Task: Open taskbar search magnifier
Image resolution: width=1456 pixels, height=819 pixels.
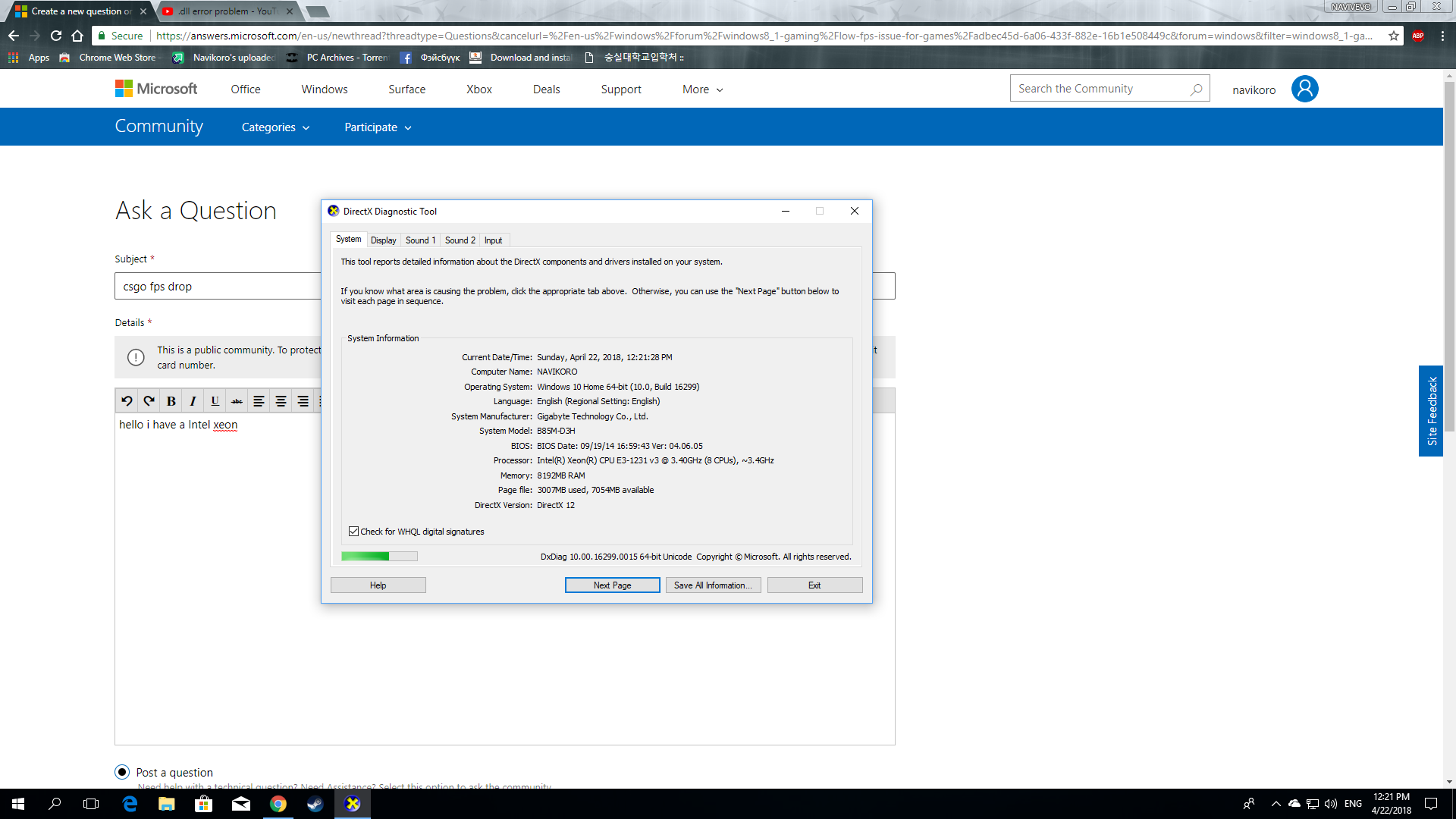Action: pos(55,804)
